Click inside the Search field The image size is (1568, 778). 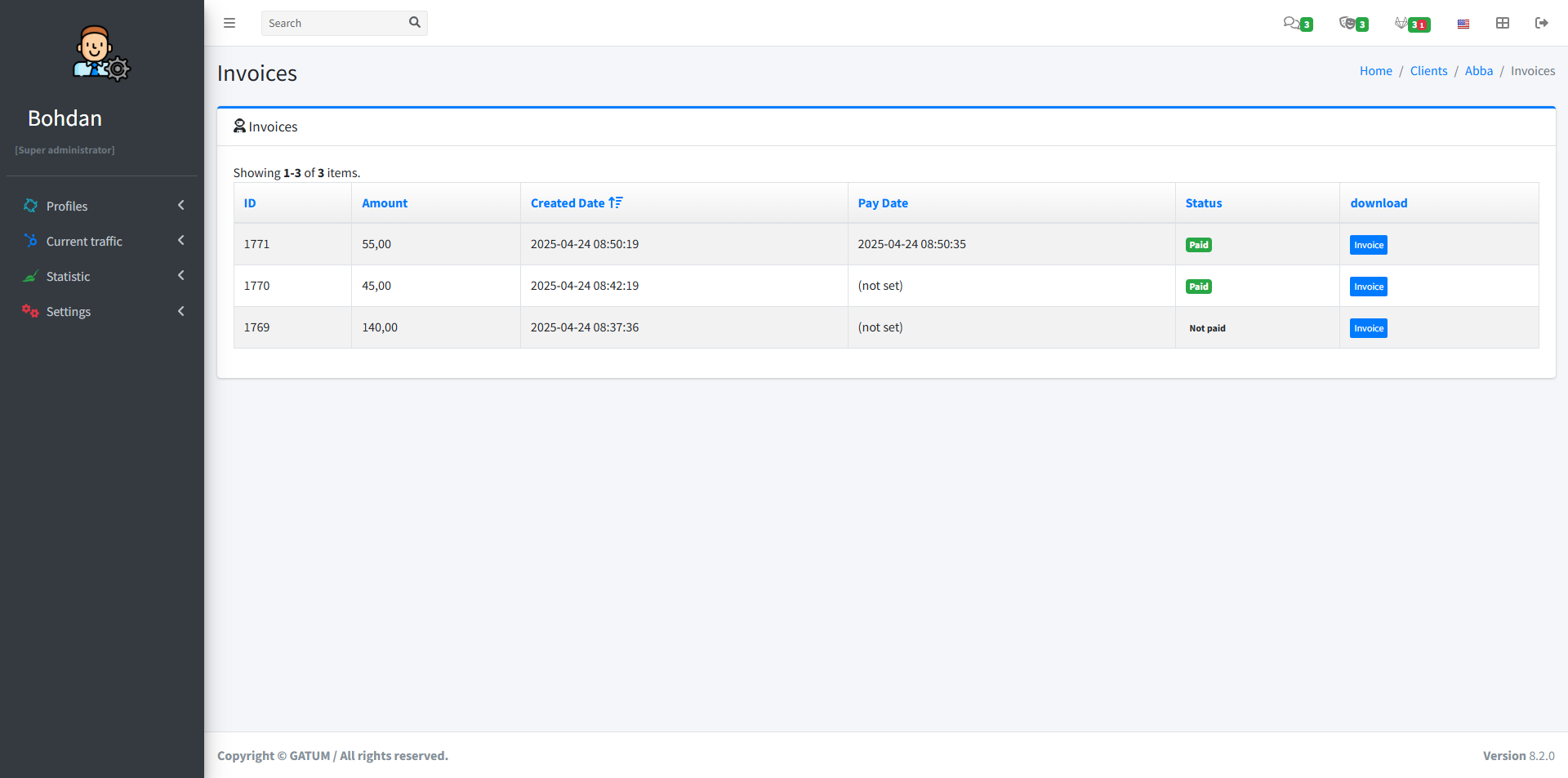click(335, 23)
